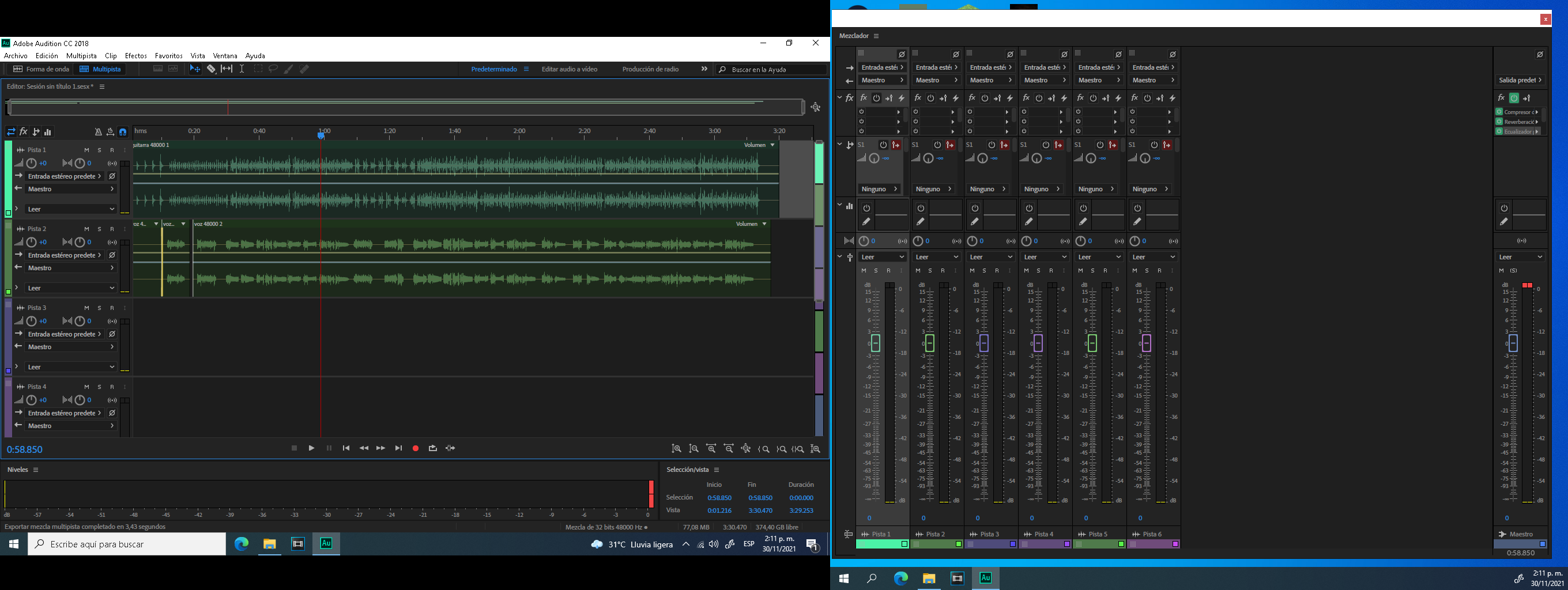Image resolution: width=1568 pixels, height=590 pixels.
Task: Open the Multipista menu
Action: click(x=81, y=56)
